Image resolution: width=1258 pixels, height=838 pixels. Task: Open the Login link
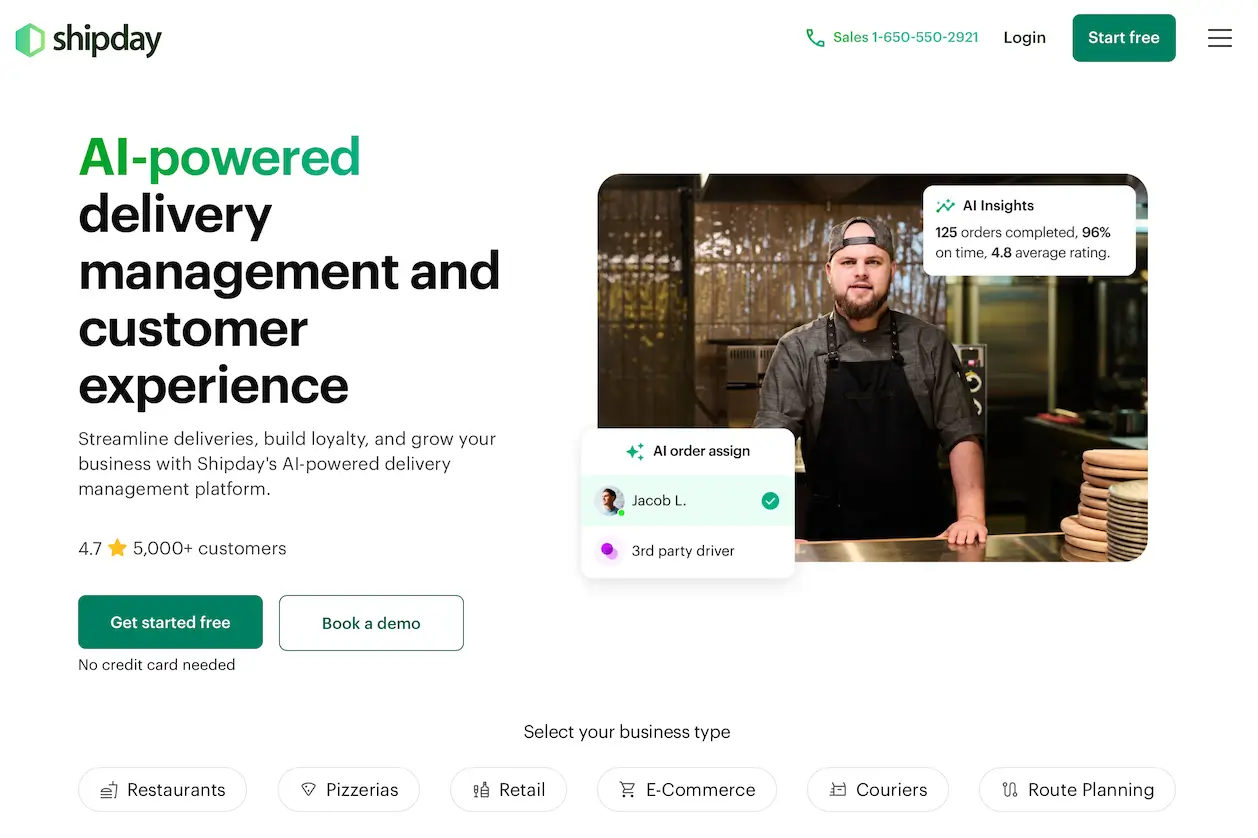click(1024, 38)
